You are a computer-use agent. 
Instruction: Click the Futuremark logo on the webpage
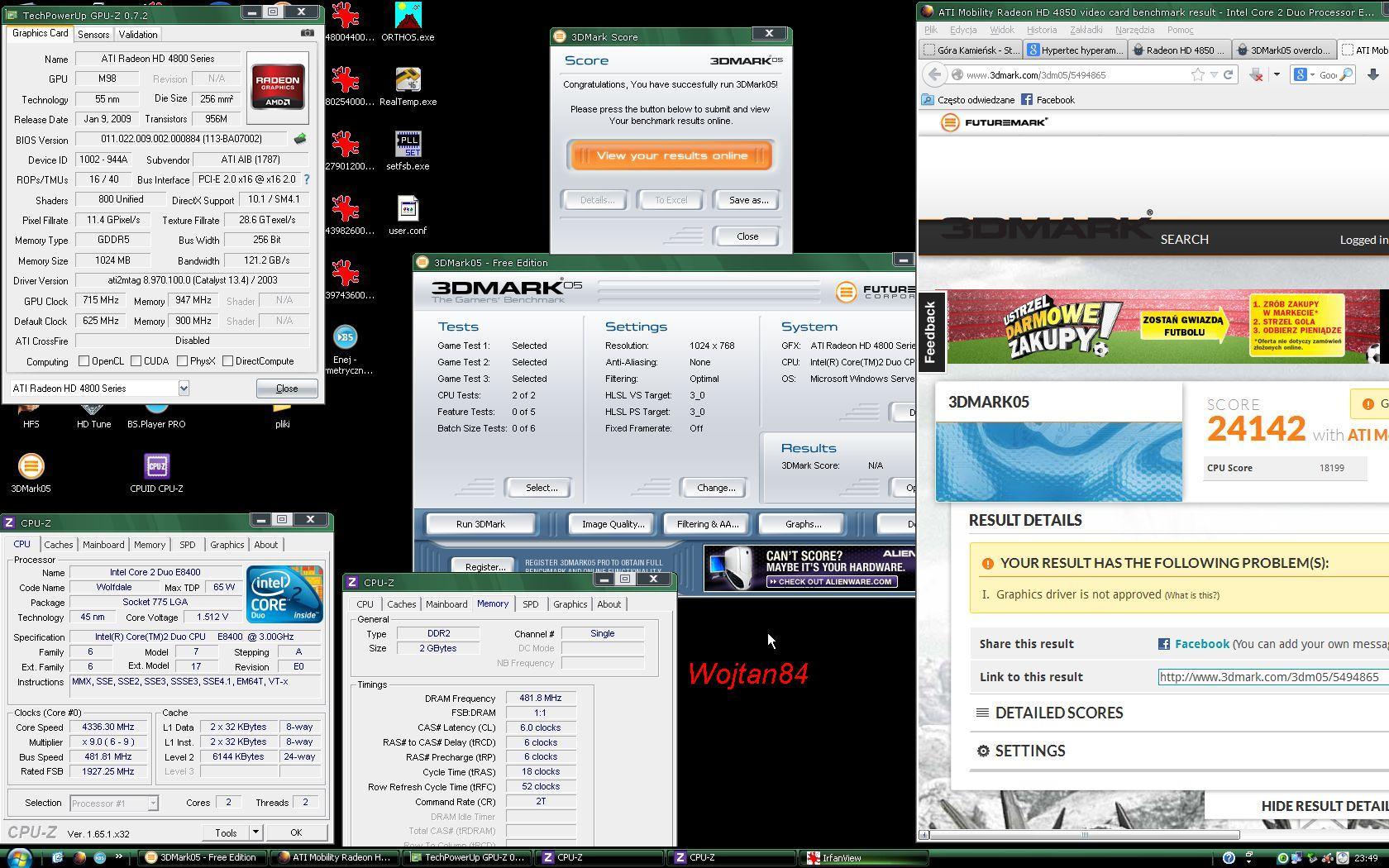pos(995,122)
